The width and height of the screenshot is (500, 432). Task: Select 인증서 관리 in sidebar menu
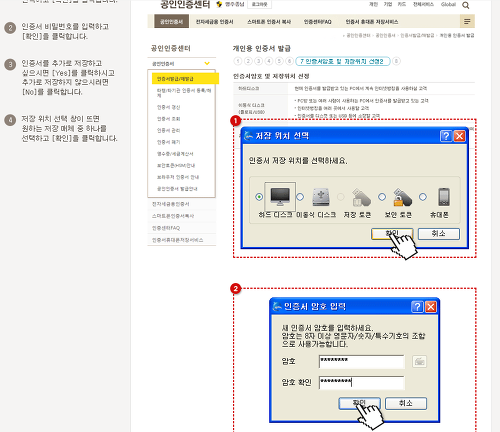point(168,131)
